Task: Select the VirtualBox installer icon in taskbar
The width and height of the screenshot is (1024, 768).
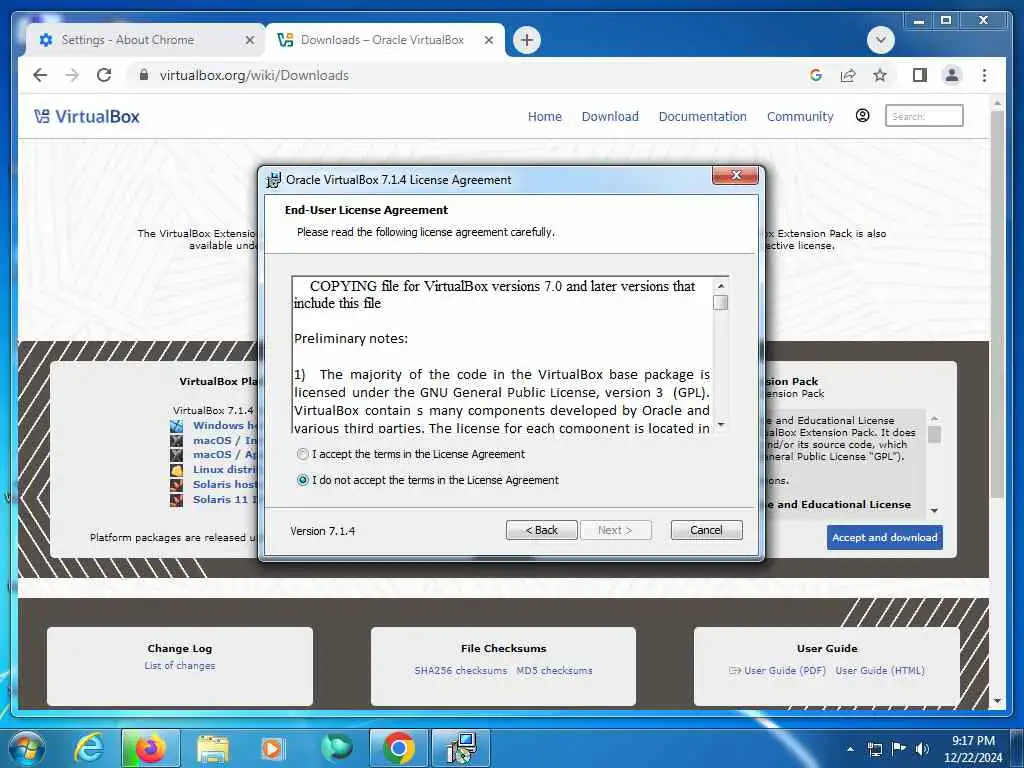Action: tap(461, 748)
